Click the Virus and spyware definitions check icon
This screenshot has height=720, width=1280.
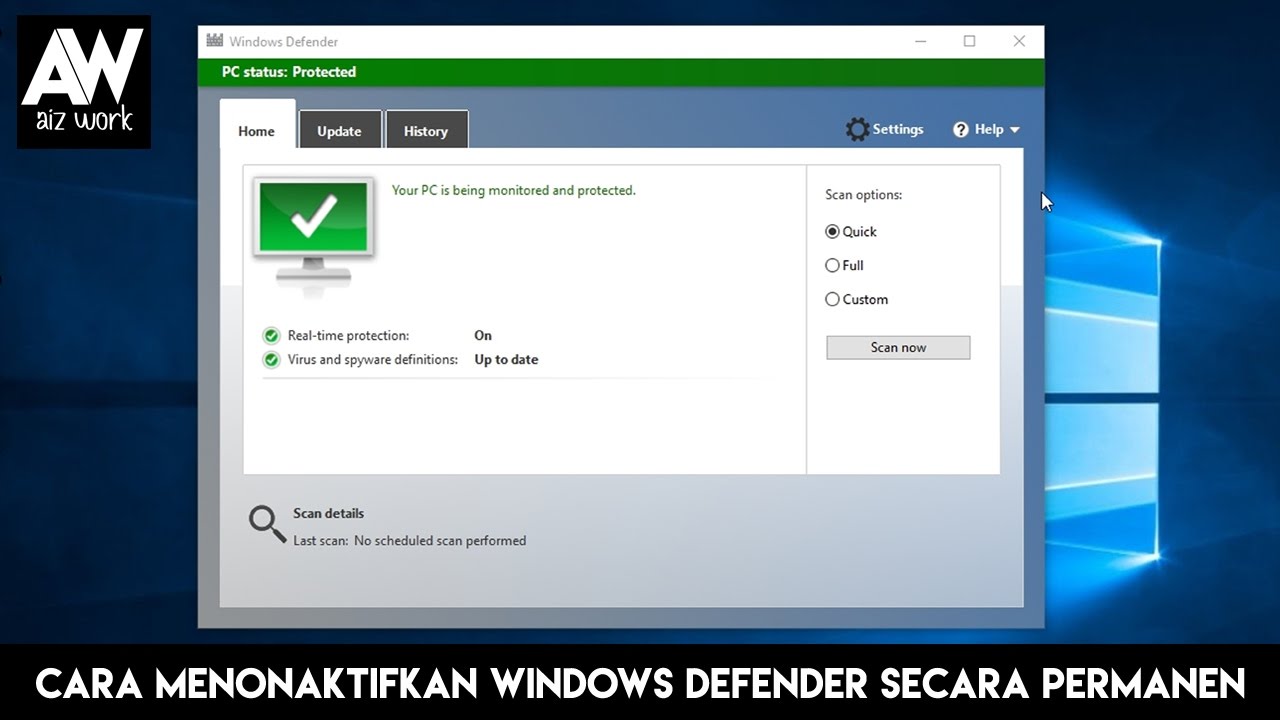[271, 360]
